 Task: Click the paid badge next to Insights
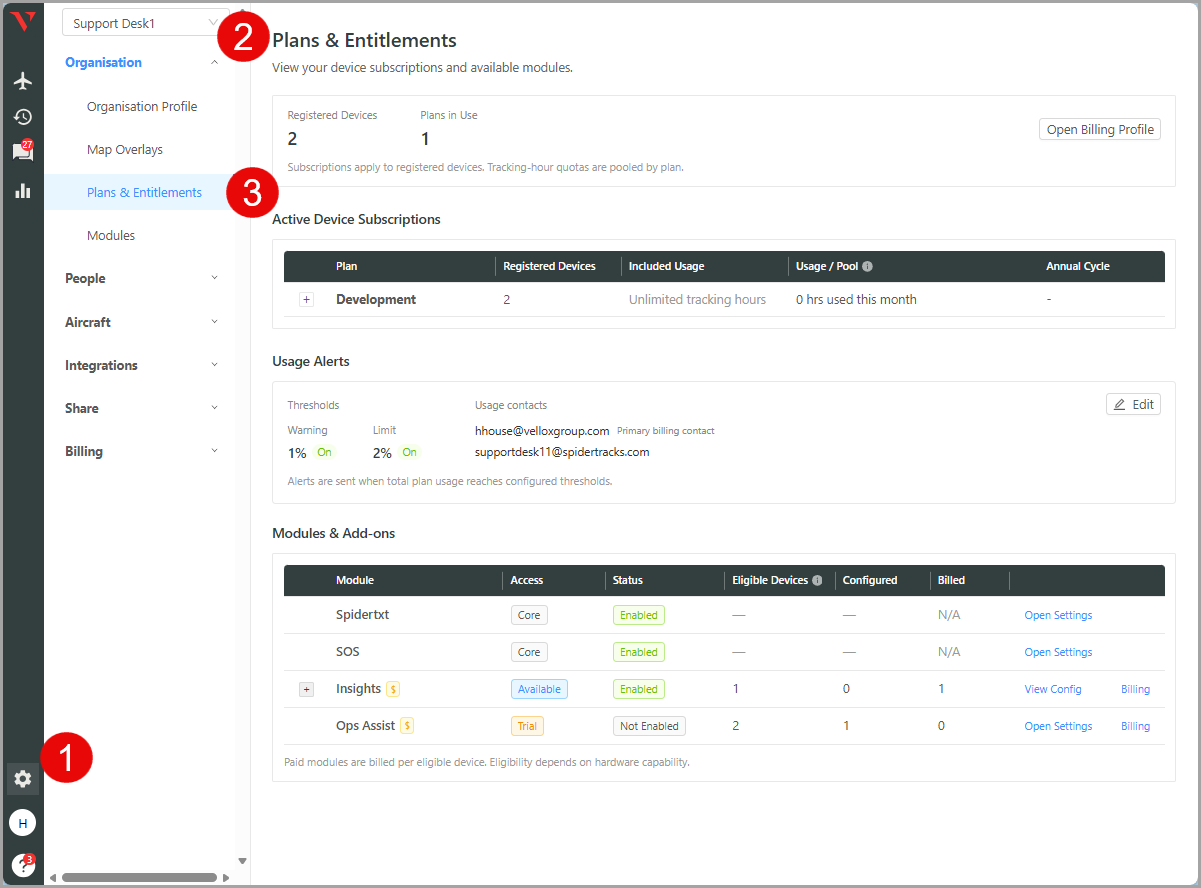[393, 689]
